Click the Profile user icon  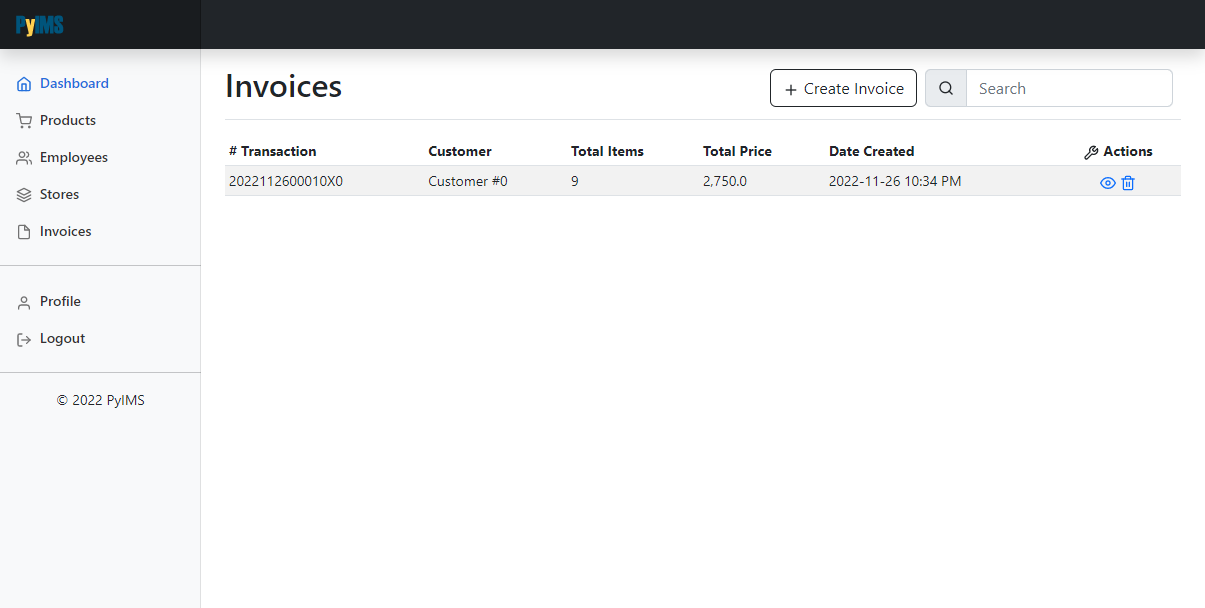click(x=24, y=302)
